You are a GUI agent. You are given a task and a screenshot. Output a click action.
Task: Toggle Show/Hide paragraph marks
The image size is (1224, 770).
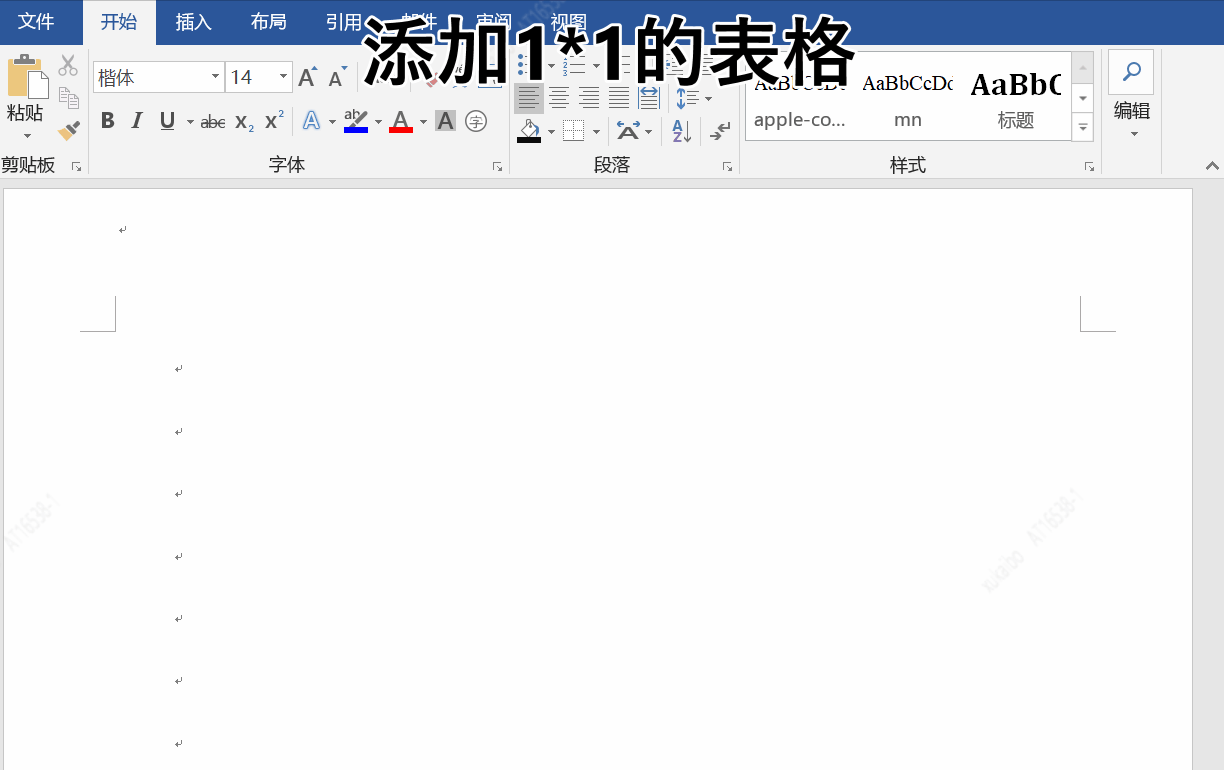(x=720, y=131)
